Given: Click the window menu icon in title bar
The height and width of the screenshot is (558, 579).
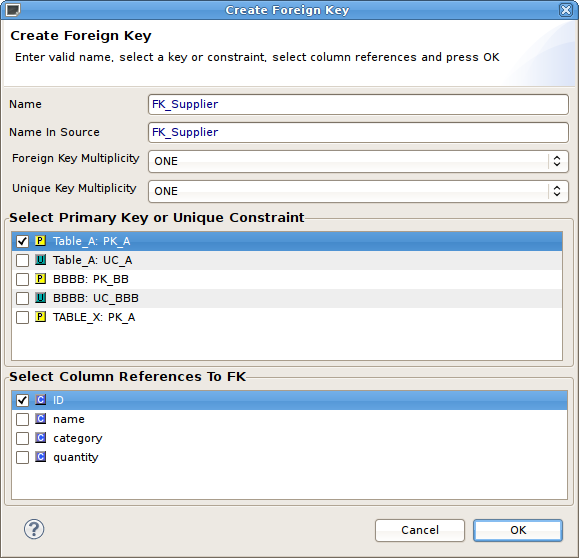Looking at the screenshot, I should (x=13, y=10).
